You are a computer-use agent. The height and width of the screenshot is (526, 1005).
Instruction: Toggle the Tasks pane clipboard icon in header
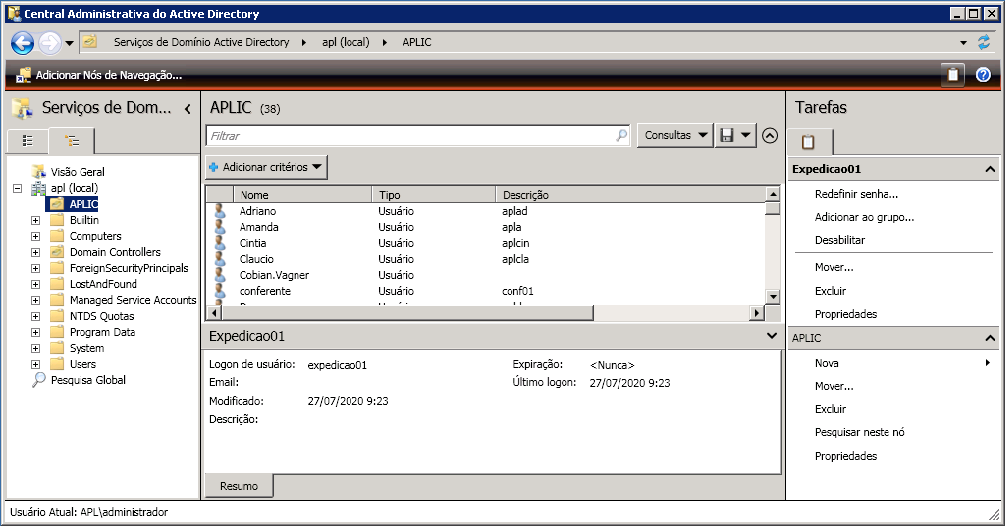pos(952,75)
